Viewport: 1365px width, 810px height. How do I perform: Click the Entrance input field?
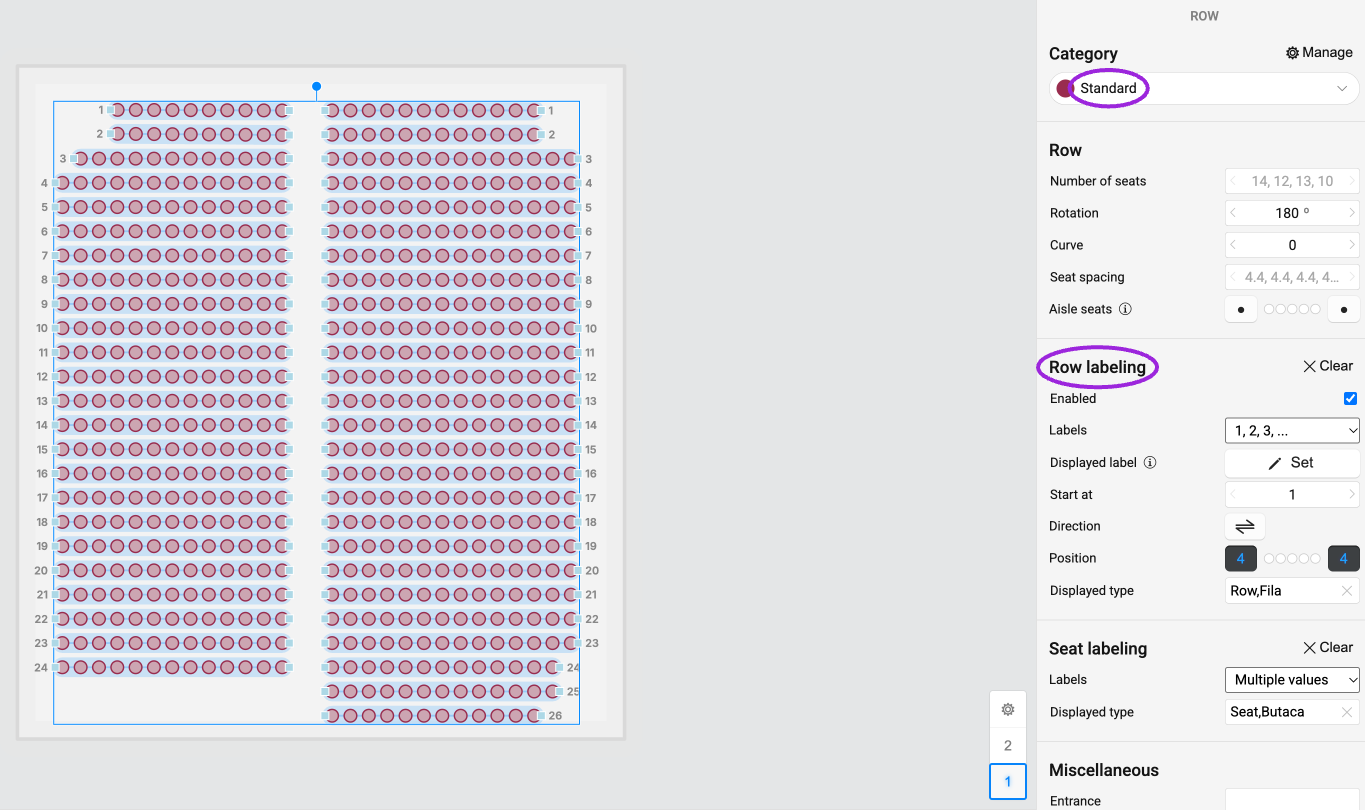[x=1292, y=800]
